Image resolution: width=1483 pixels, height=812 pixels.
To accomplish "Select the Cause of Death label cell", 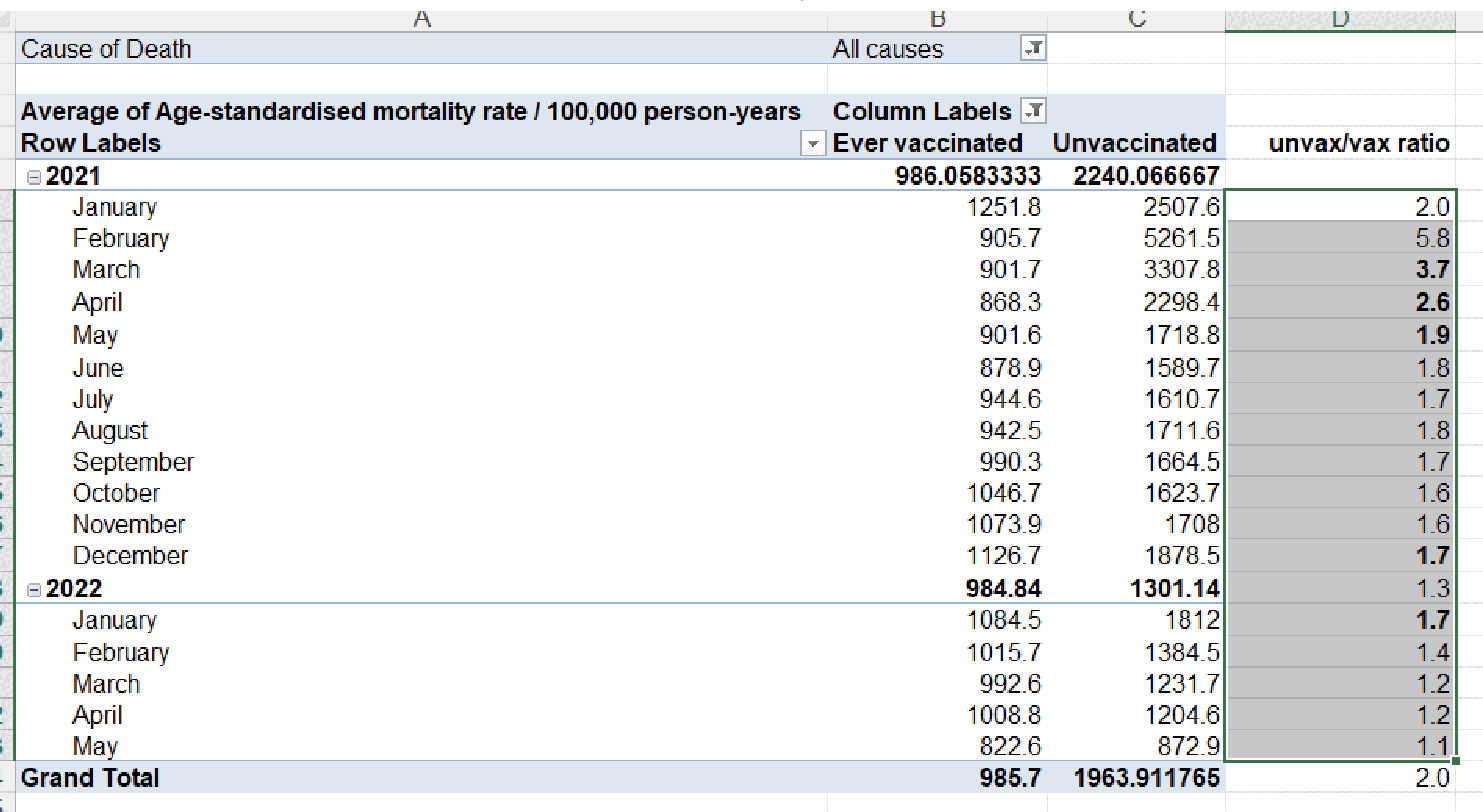I will click(106, 49).
